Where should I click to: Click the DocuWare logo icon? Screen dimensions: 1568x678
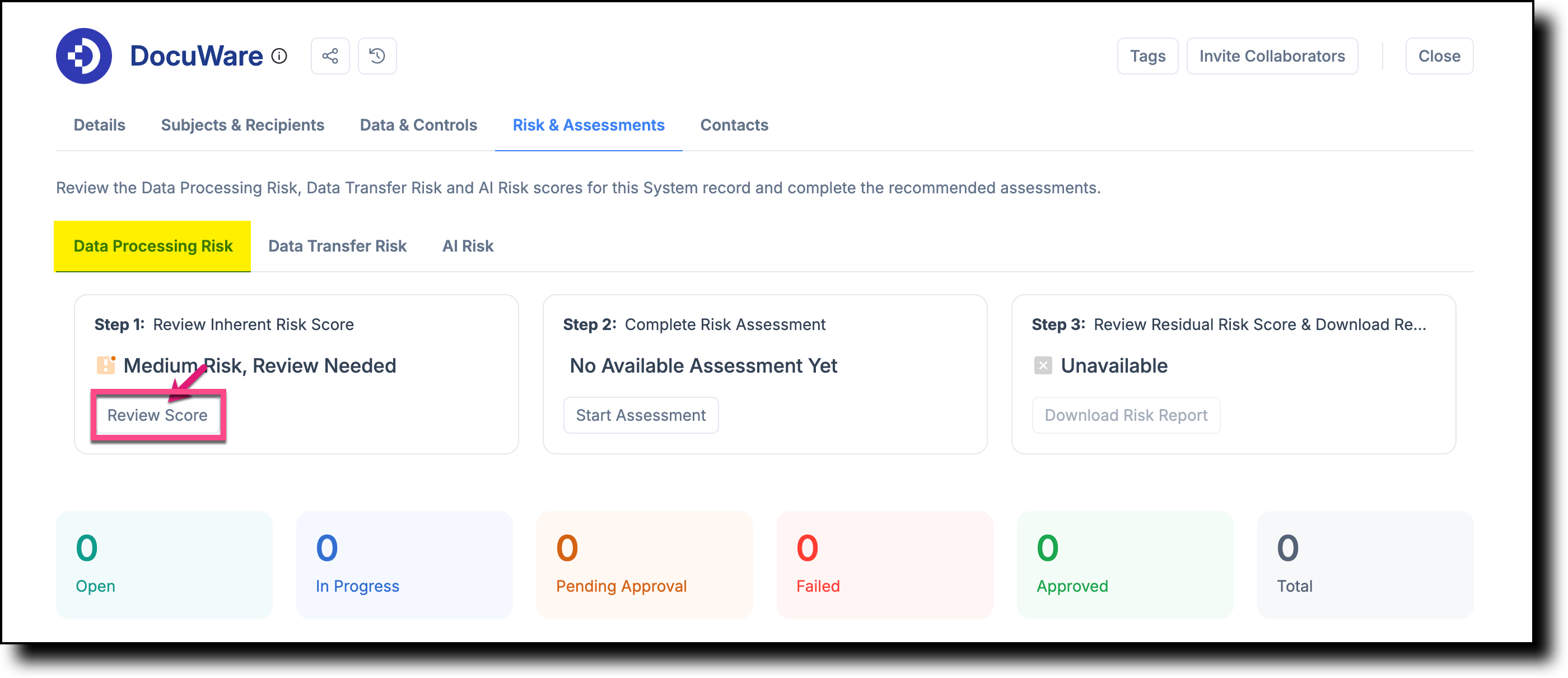[83, 56]
